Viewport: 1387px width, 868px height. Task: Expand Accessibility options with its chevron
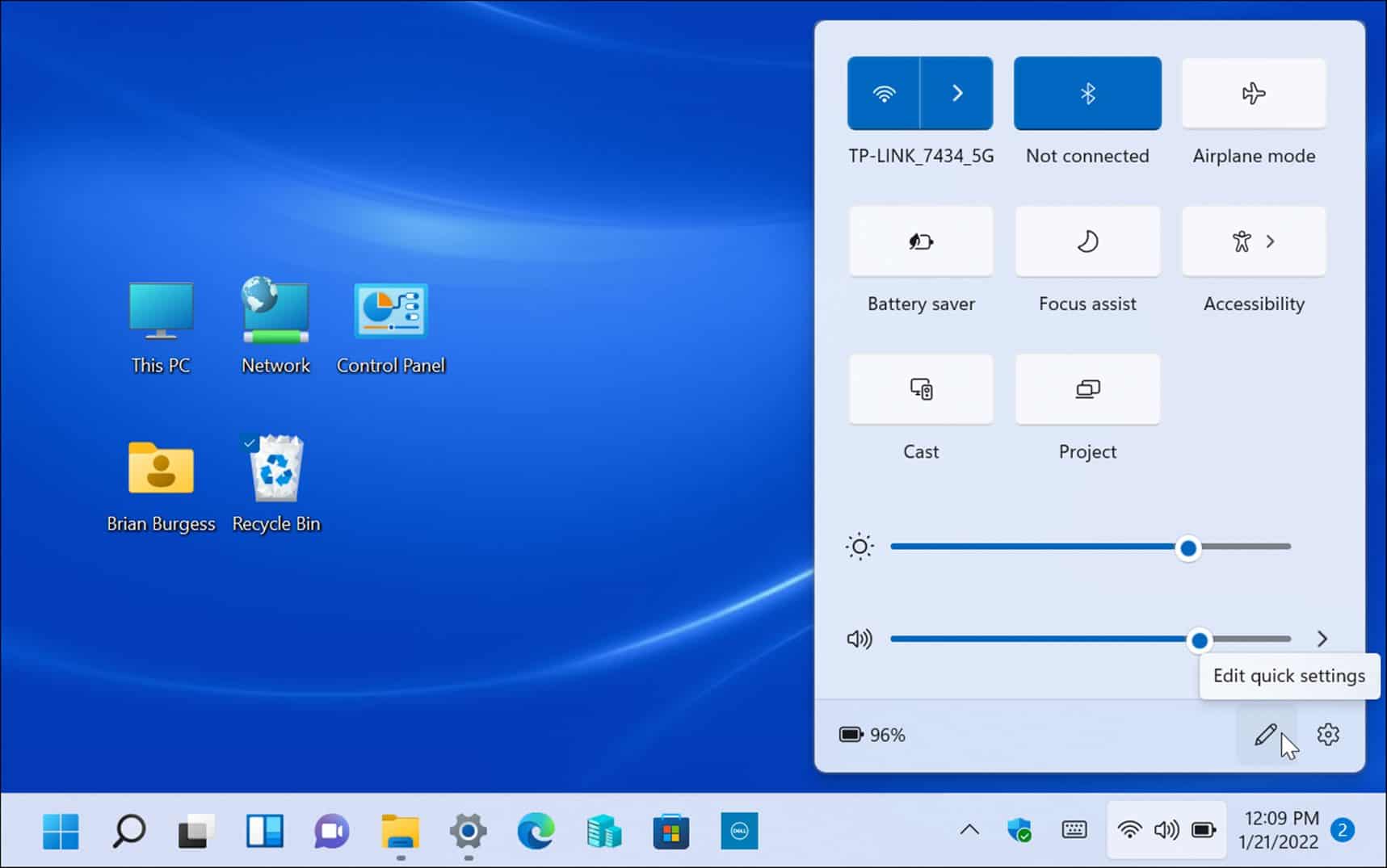click(x=1272, y=241)
